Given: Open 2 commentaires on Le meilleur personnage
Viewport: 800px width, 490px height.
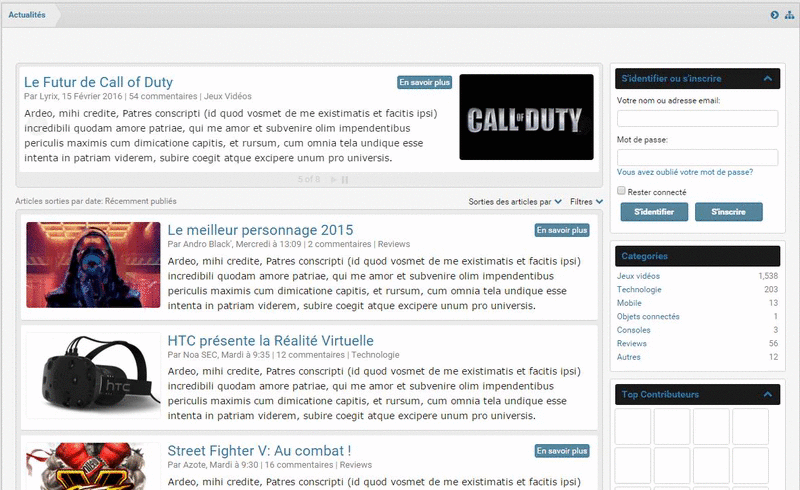Looking at the screenshot, I should click(339, 244).
